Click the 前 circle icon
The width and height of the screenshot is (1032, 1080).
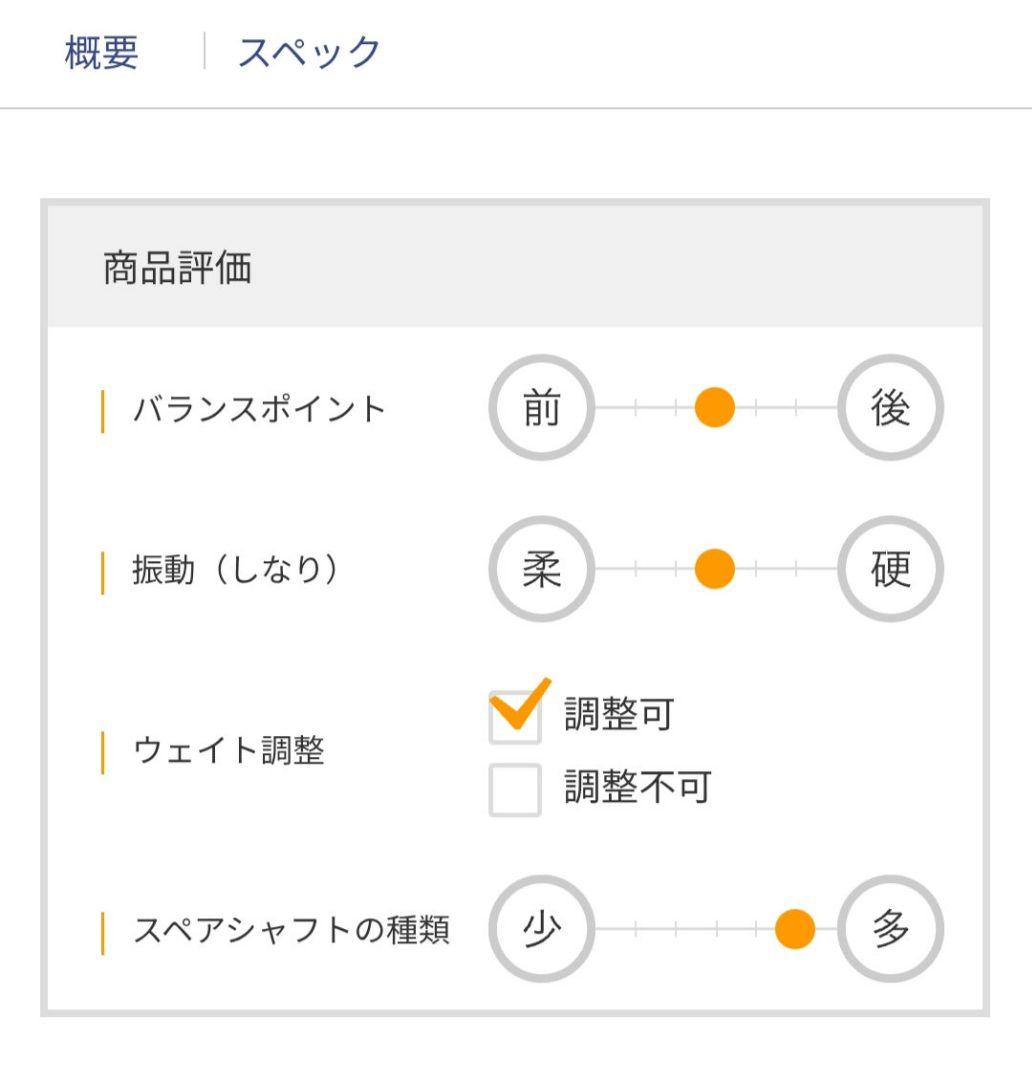pyautogui.click(x=541, y=408)
